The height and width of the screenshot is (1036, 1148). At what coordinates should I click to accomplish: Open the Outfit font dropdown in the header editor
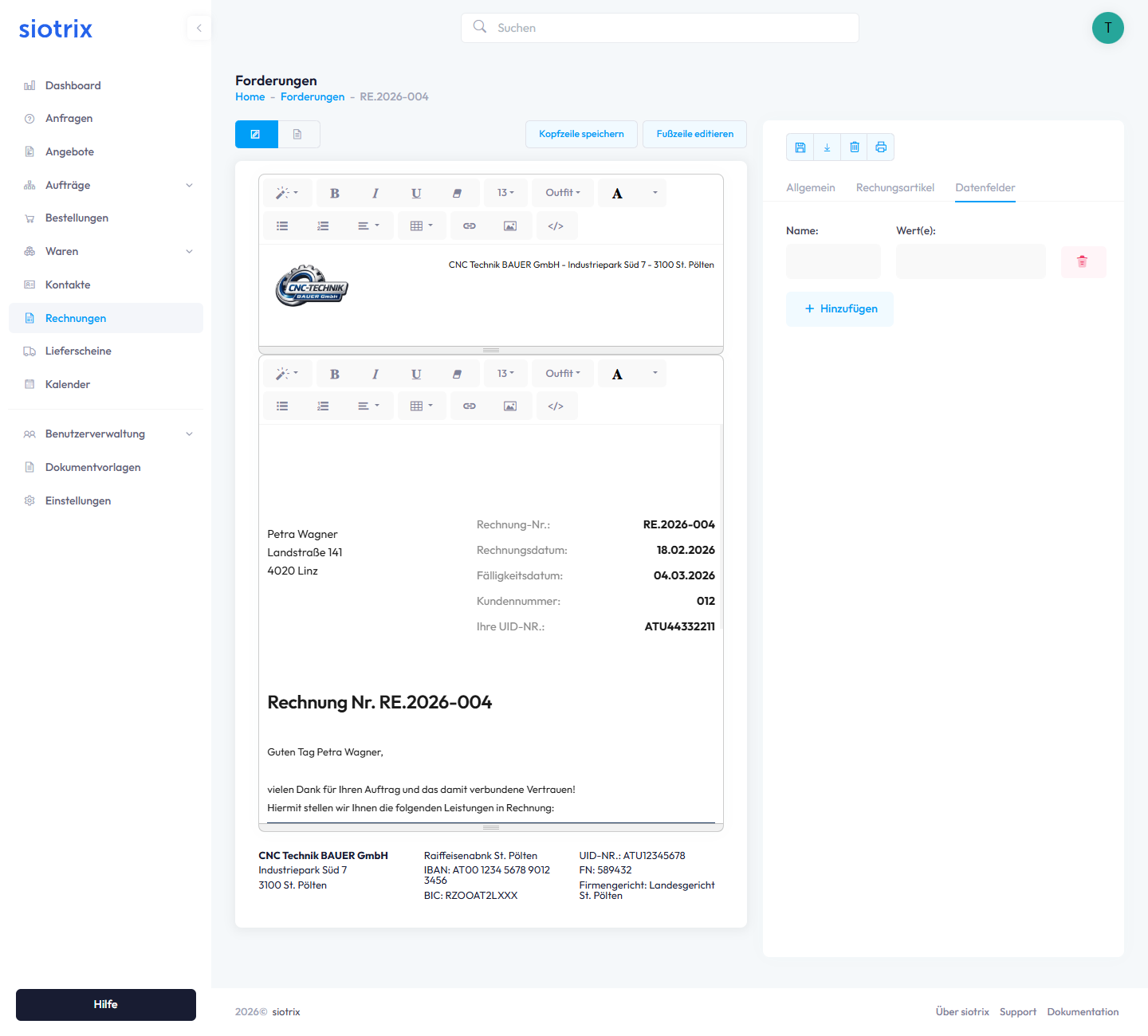563,193
